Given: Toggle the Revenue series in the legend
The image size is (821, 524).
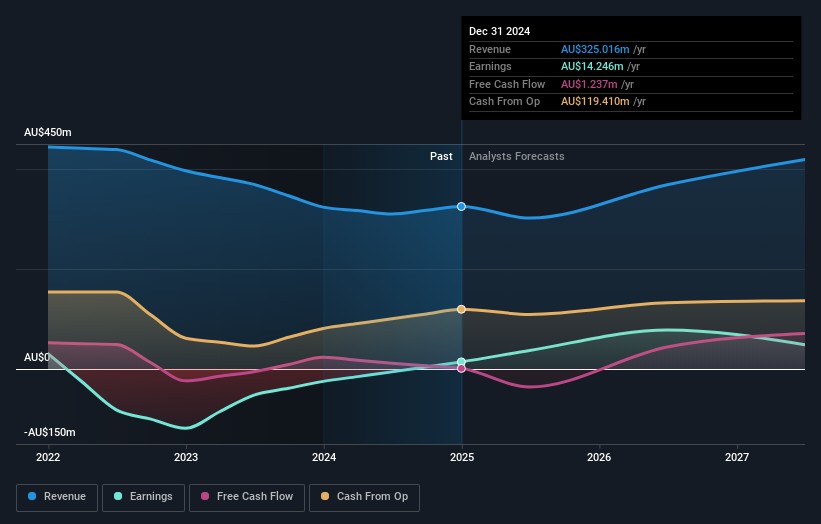Looking at the screenshot, I should pyautogui.click(x=57, y=496).
